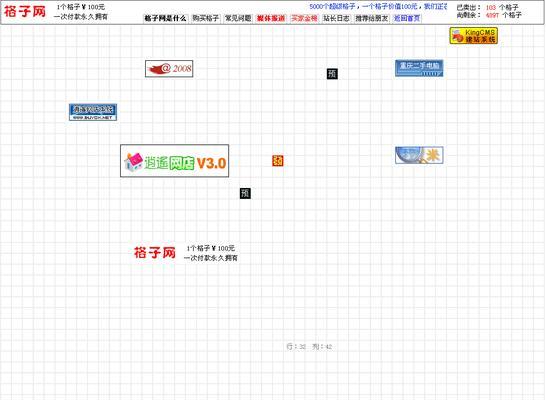Click the snowflake and moon banner ad
Screen dimensions: 546x400
click(x=419, y=155)
